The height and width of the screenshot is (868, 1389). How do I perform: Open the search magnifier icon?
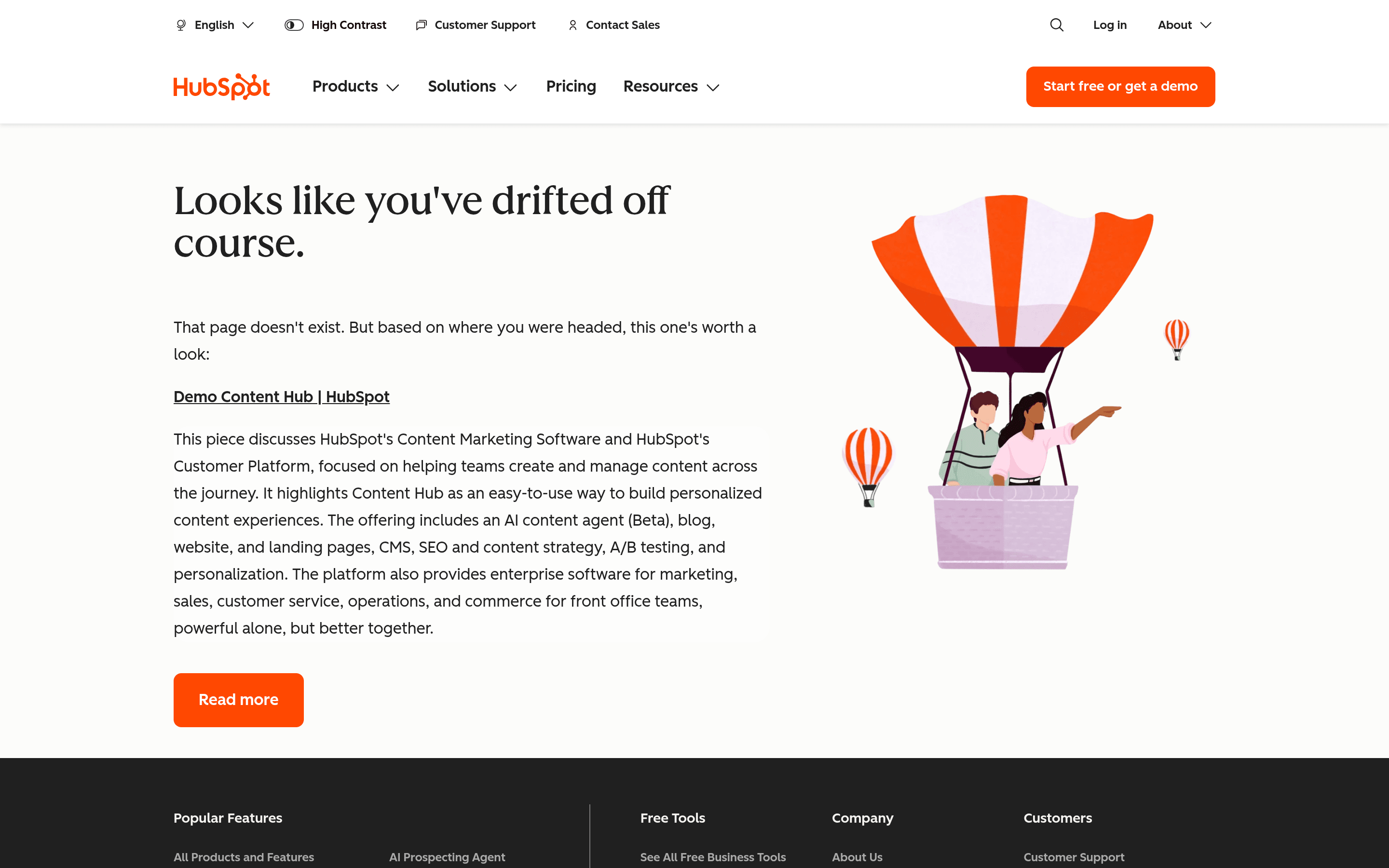click(x=1057, y=25)
